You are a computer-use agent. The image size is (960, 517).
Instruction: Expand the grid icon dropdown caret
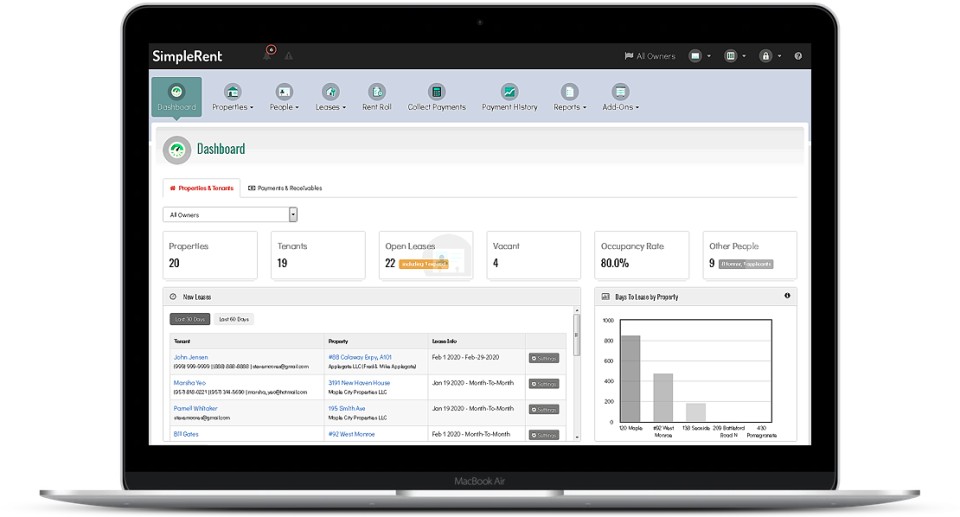tap(744, 56)
